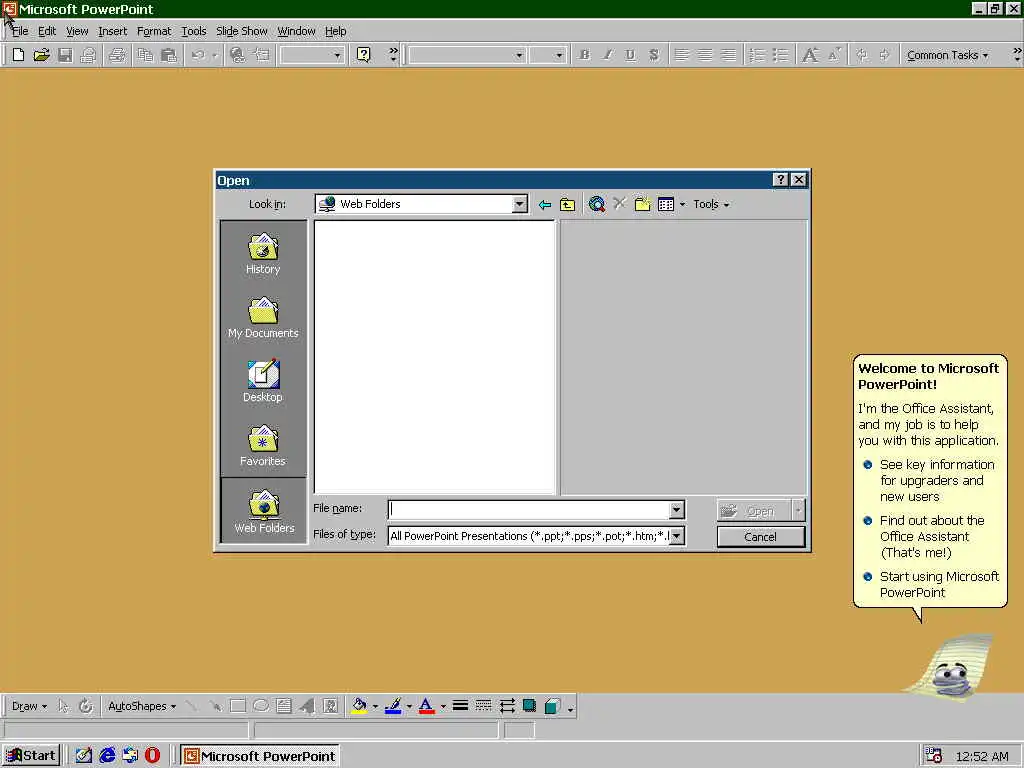The width and height of the screenshot is (1024, 768).
Task: Click the Line Color brush icon
Action: click(393, 706)
